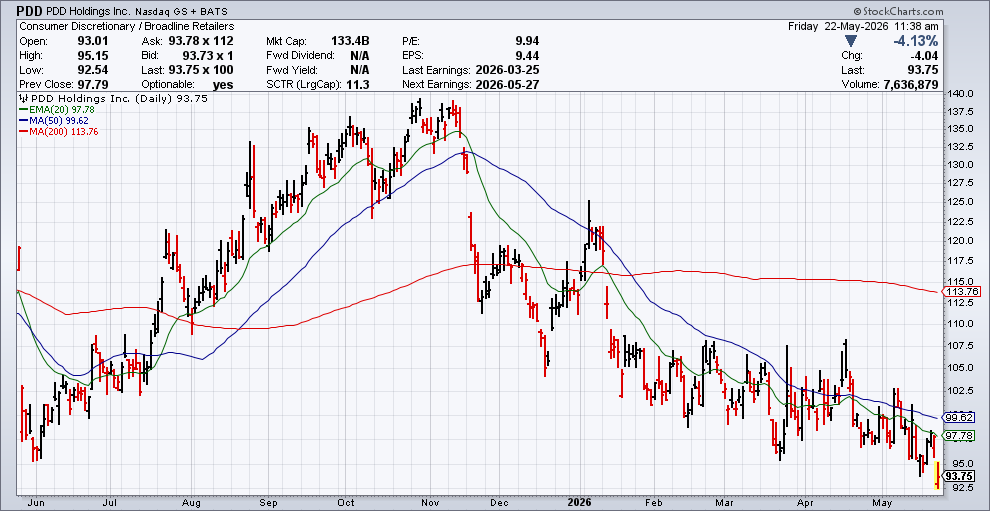
Task: Click the OHLC bar icon beside chart legend
Action: coord(23,99)
